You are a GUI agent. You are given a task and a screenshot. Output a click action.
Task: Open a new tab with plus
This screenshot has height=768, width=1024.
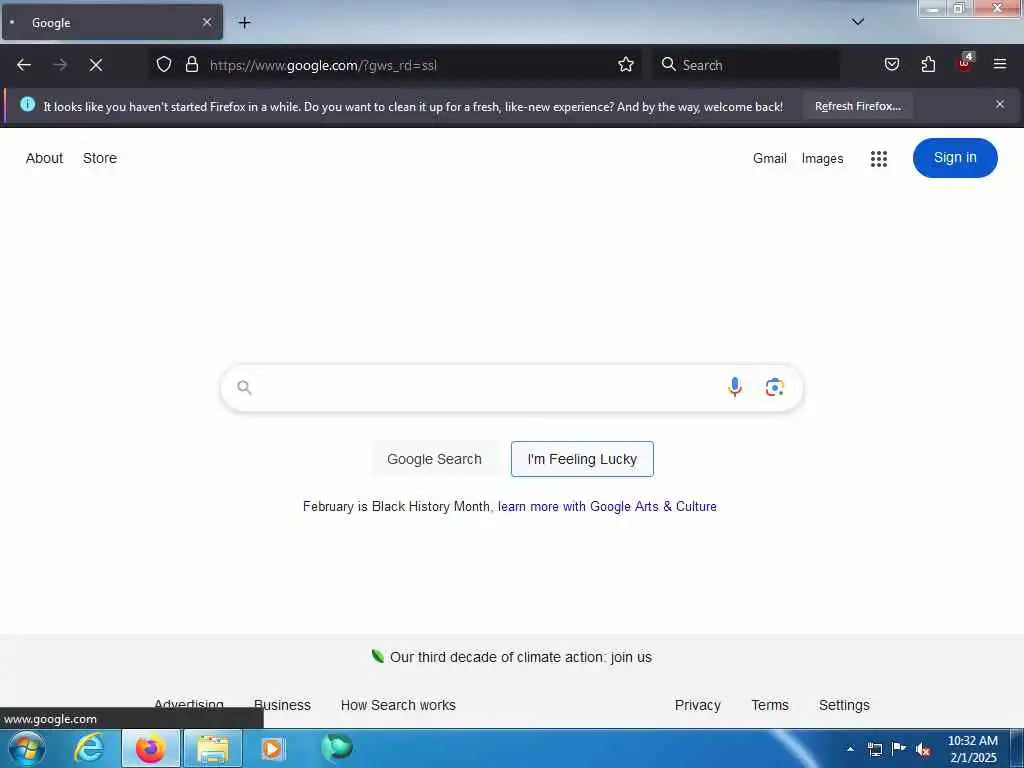tap(244, 23)
